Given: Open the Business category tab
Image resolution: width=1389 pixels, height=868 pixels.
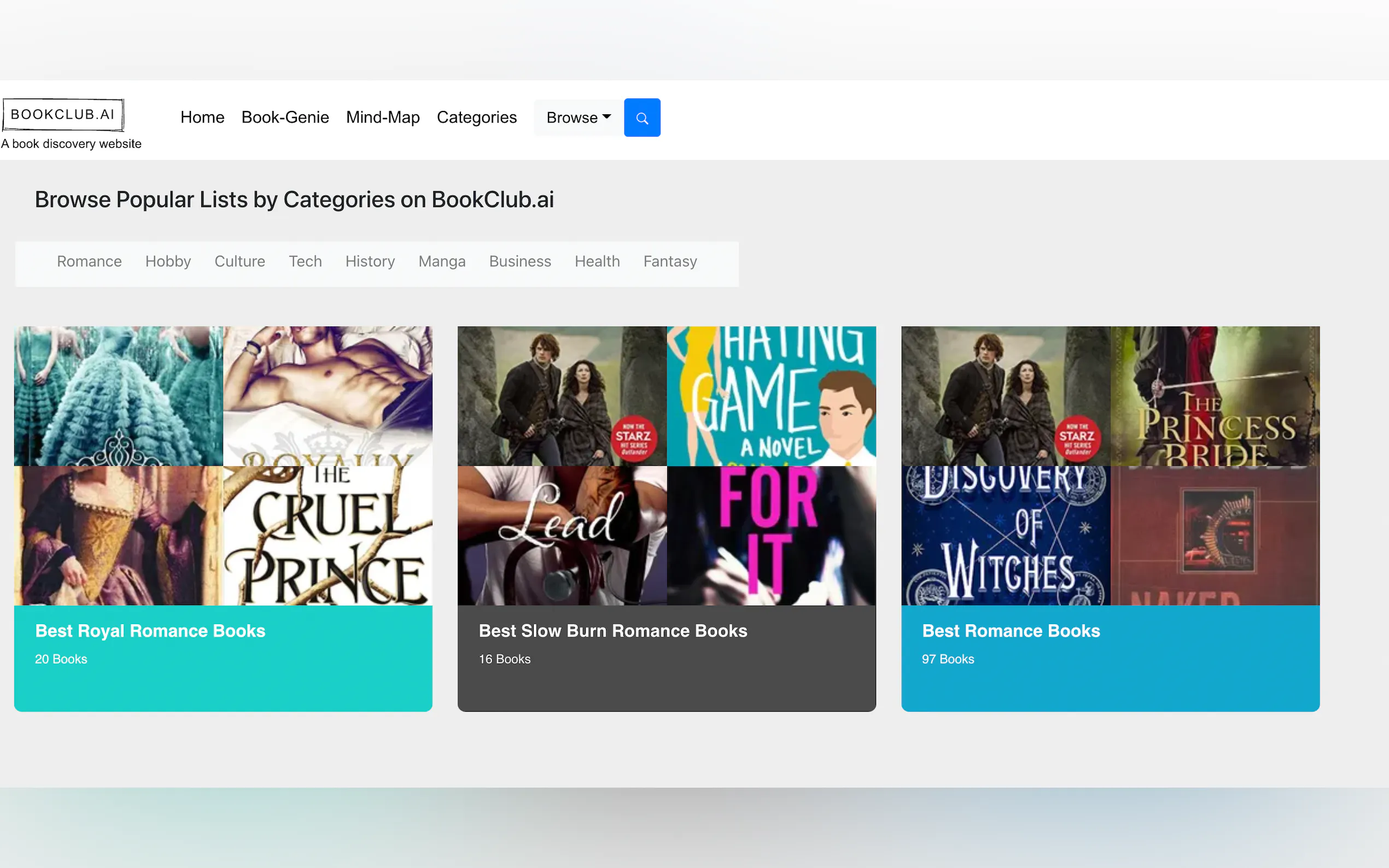Looking at the screenshot, I should pos(520,262).
